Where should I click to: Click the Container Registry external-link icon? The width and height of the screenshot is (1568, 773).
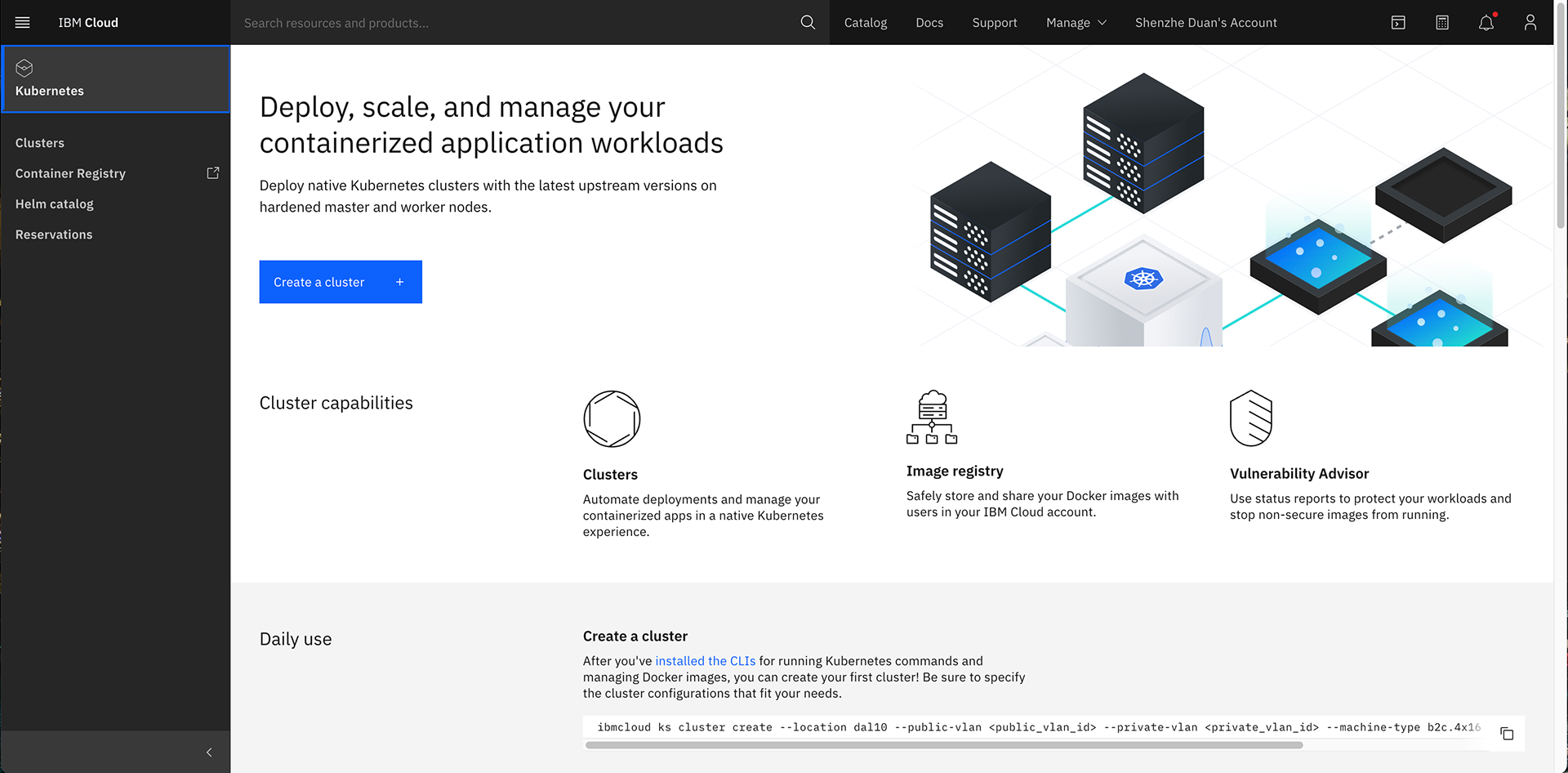pos(213,173)
